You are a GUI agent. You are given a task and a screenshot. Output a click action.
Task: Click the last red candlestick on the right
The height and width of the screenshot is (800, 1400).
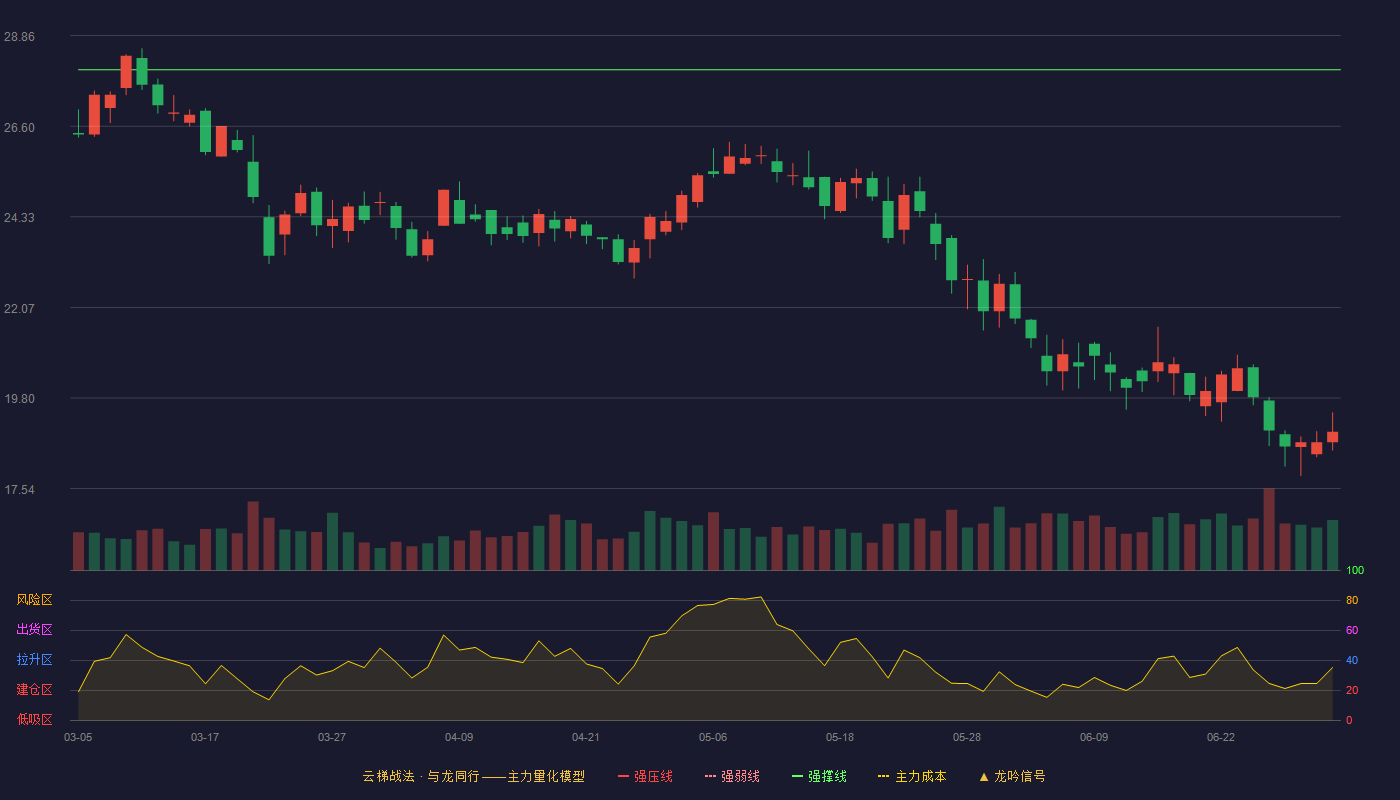point(1332,436)
